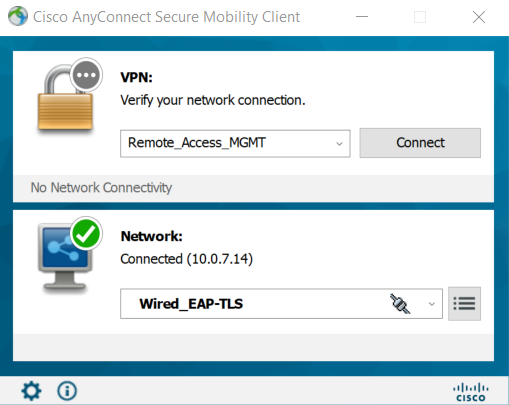
Task: Click the green checkmark status badge
Action: 86,234
